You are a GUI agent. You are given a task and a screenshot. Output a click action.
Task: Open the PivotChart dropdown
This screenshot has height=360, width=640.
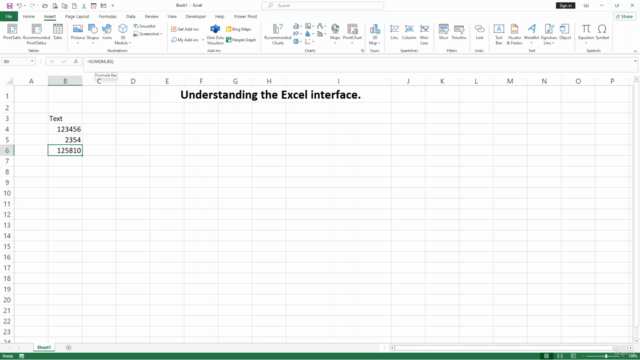[x=352, y=33]
